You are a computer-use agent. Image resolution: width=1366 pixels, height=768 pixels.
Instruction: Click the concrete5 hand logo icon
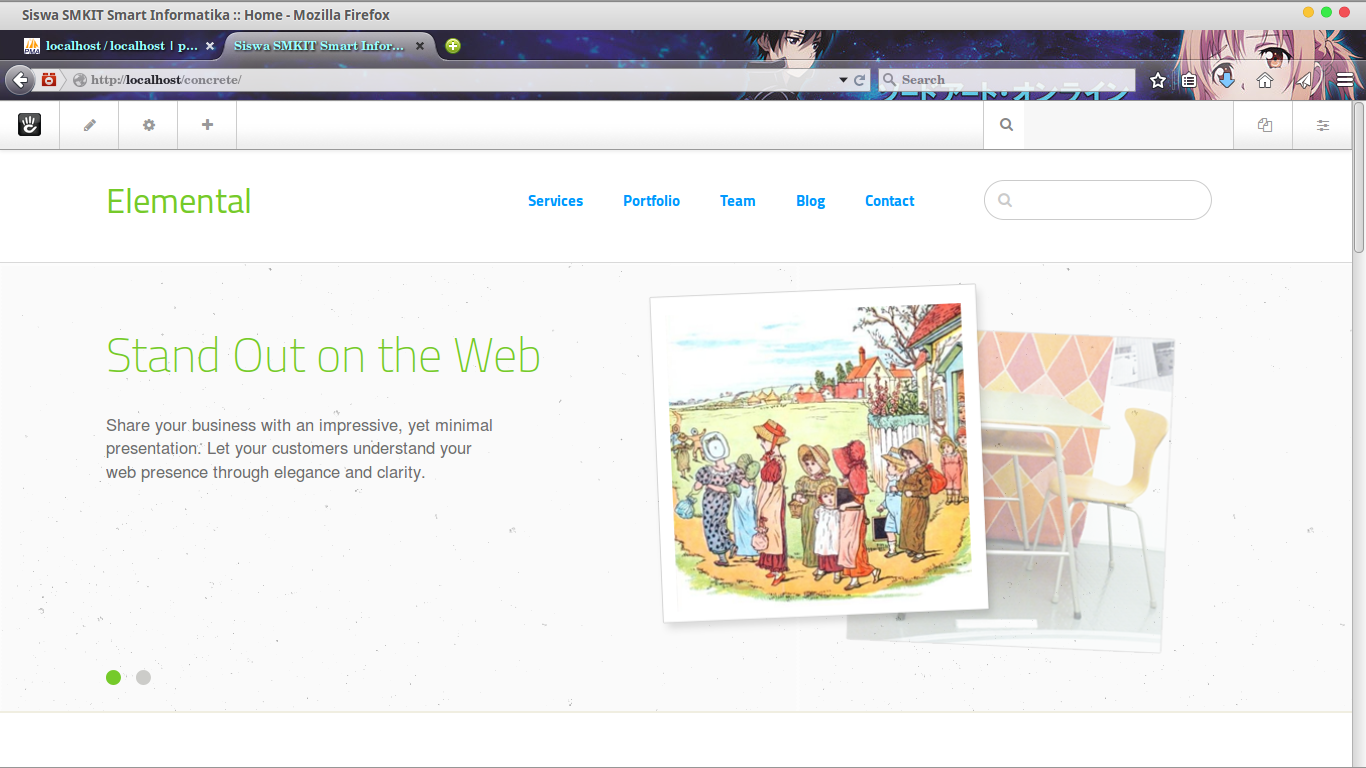click(29, 125)
